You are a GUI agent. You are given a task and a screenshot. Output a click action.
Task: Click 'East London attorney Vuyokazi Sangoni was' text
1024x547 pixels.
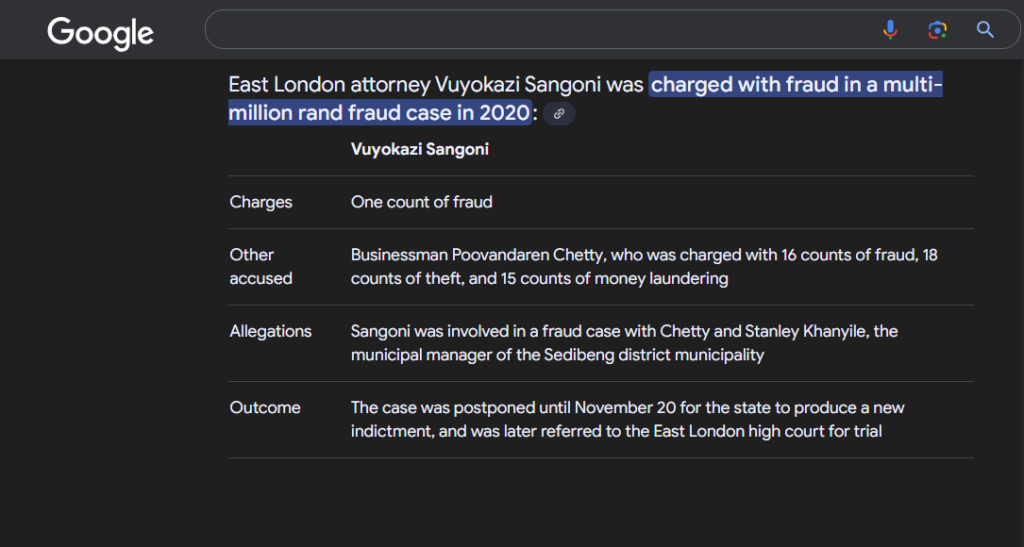tap(436, 84)
